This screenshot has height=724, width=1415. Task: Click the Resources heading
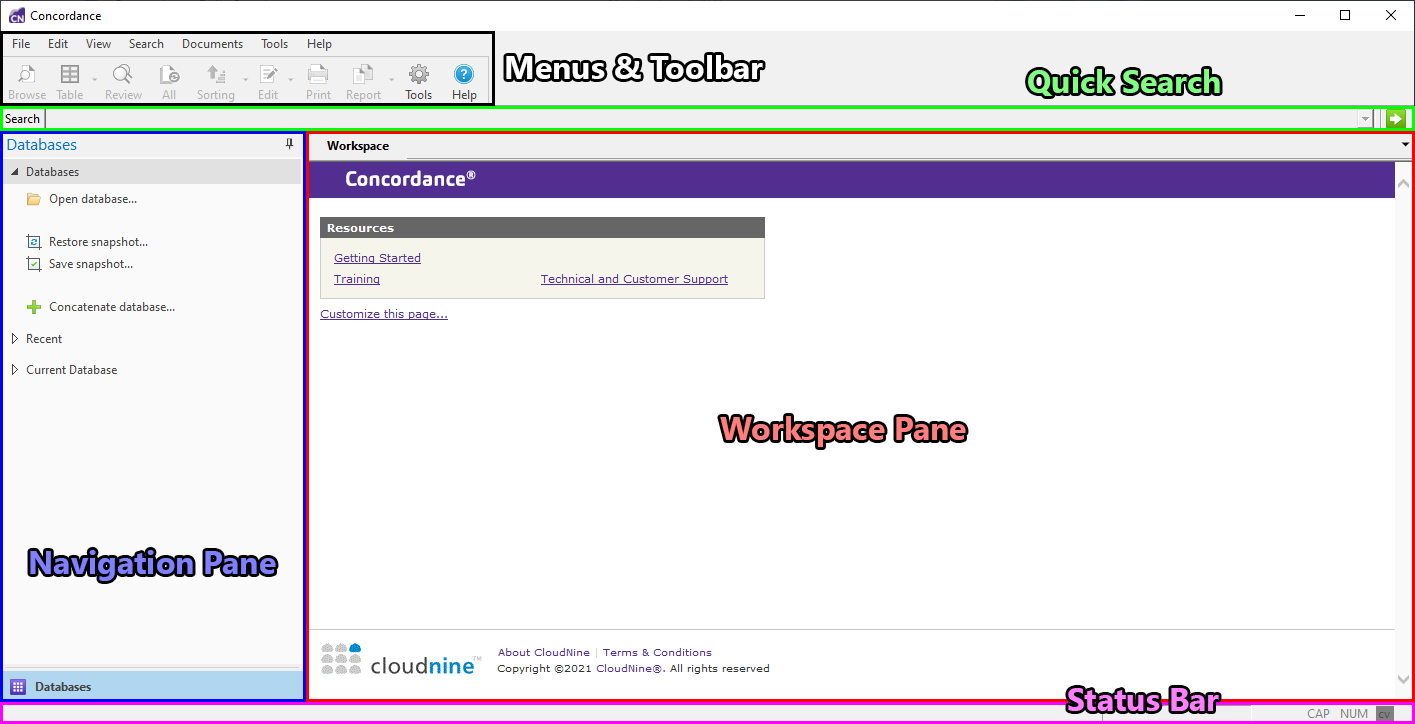(361, 228)
